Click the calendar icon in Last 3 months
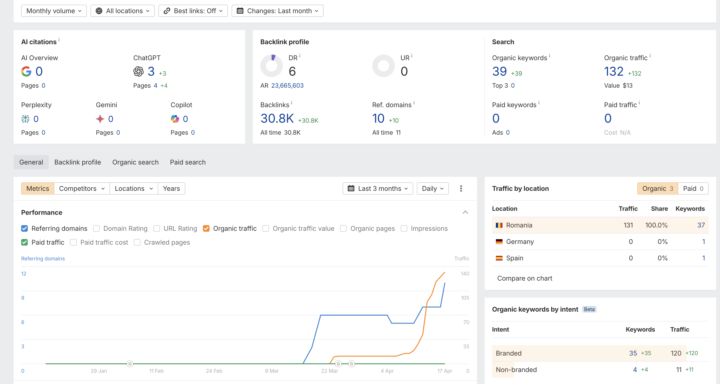 [x=351, y=188]
